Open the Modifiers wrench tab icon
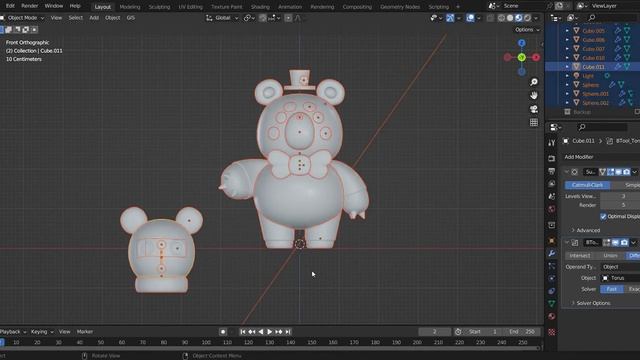Image resolution: width=640 pixels, height=360 pixels. point(551,253)
